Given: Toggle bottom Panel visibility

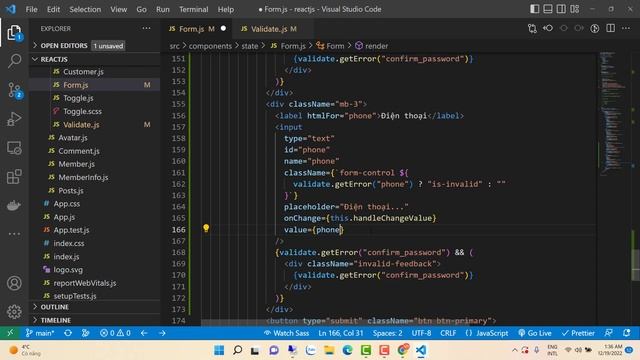Looking at the screenshot, I should 548,9.
